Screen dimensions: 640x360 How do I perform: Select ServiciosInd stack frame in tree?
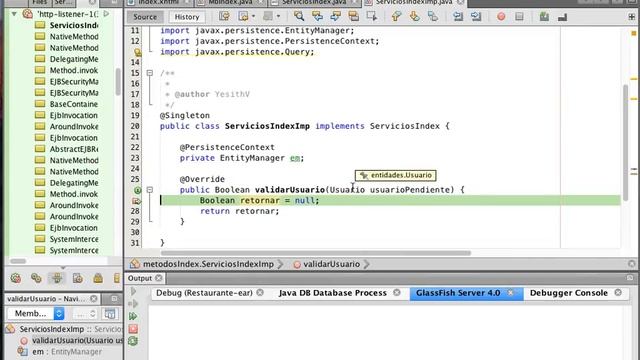click(74, 25)
